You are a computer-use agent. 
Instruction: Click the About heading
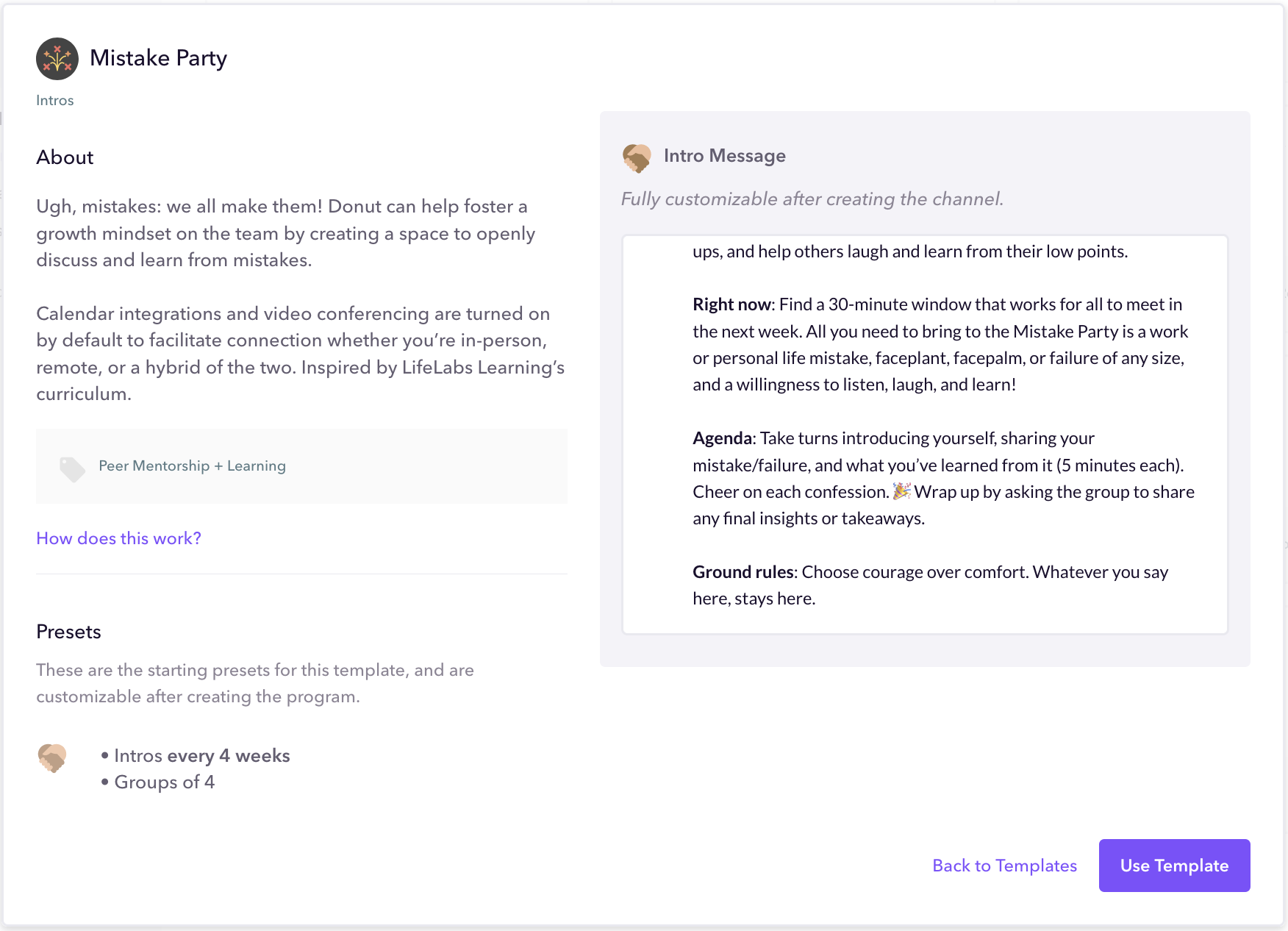coord(65,157)
